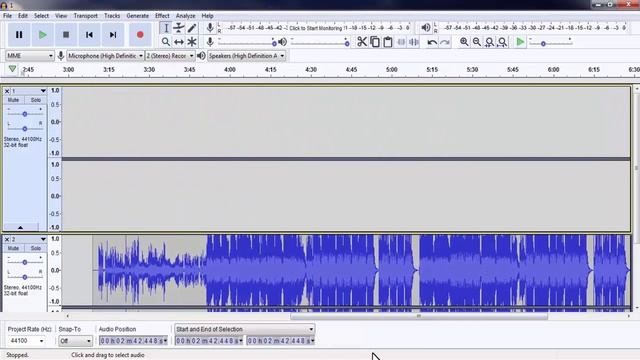This screenshot has height=360, width=640.
Task: Open the Generate menu
Action: tap(138, 16)
